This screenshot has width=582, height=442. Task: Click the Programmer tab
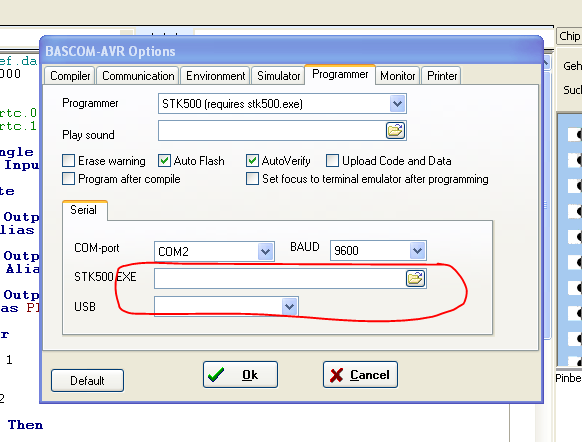(340, 74)
